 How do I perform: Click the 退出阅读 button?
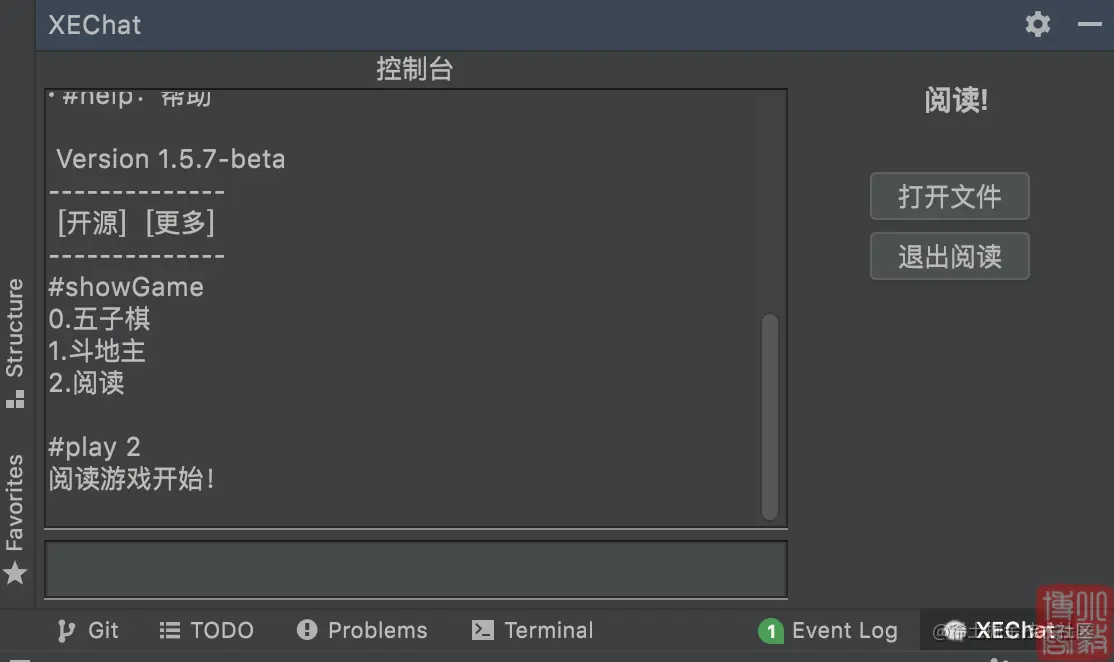[949, 256]
